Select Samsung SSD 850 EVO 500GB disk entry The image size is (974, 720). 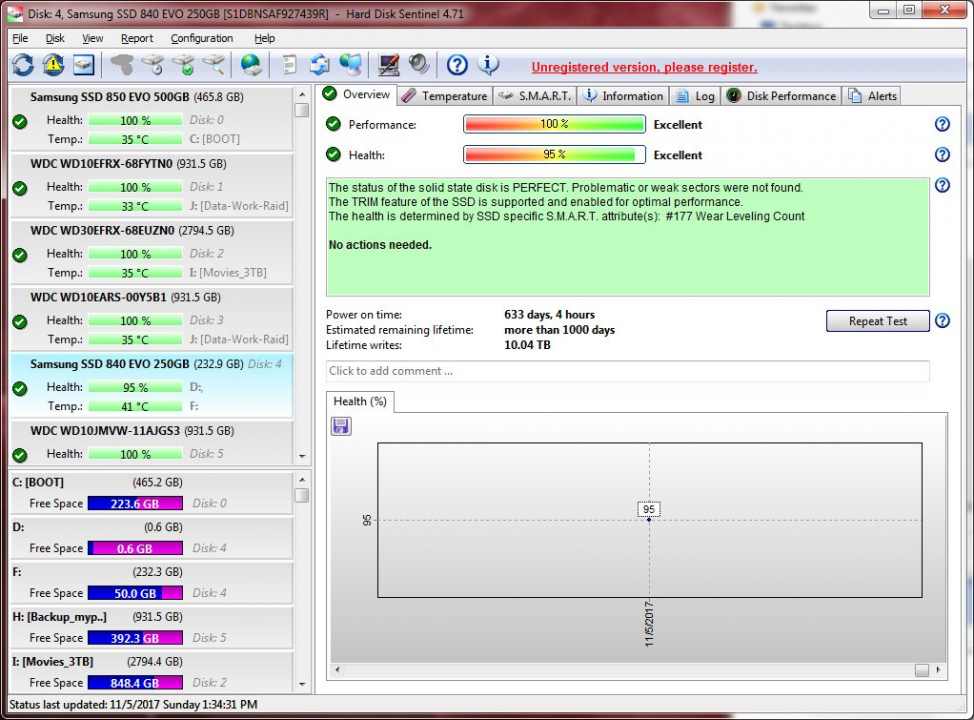[x=151, y=118]
